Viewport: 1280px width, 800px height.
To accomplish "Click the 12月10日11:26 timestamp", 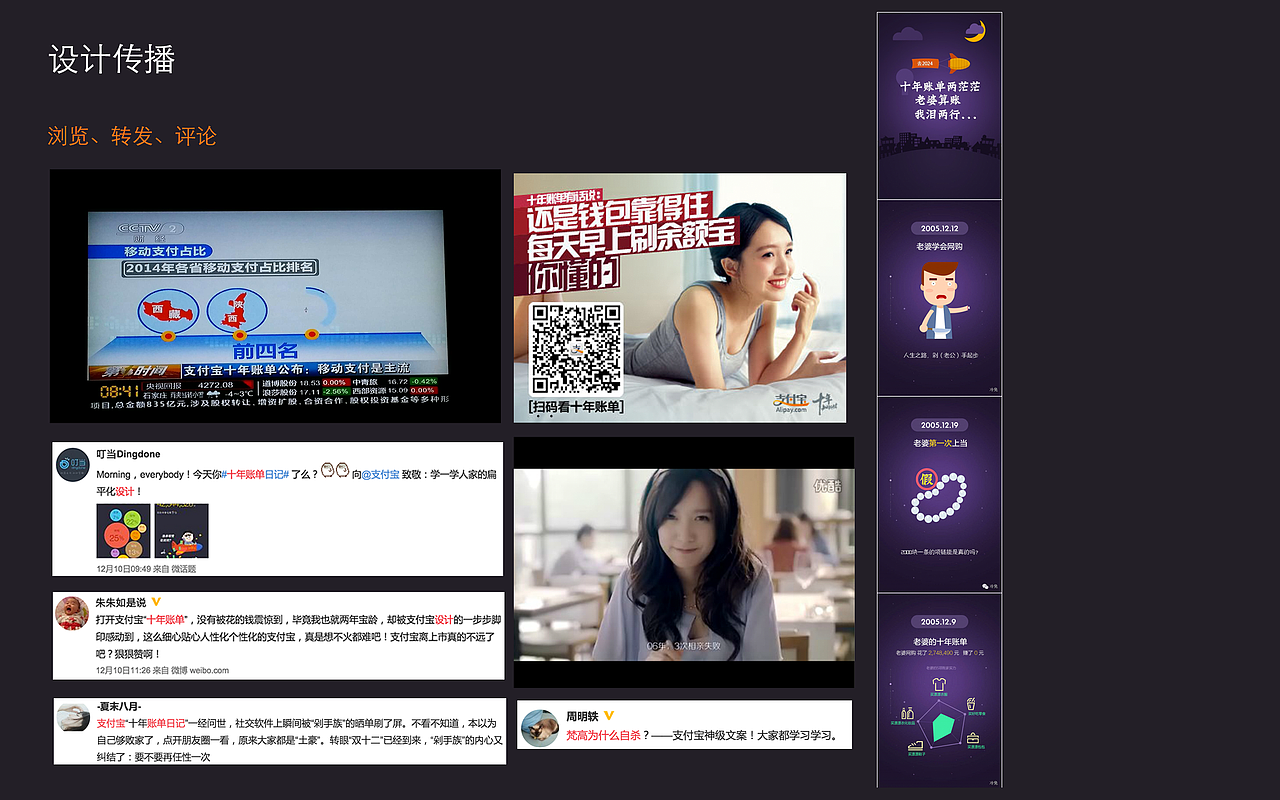I will [x=123, y=670].
